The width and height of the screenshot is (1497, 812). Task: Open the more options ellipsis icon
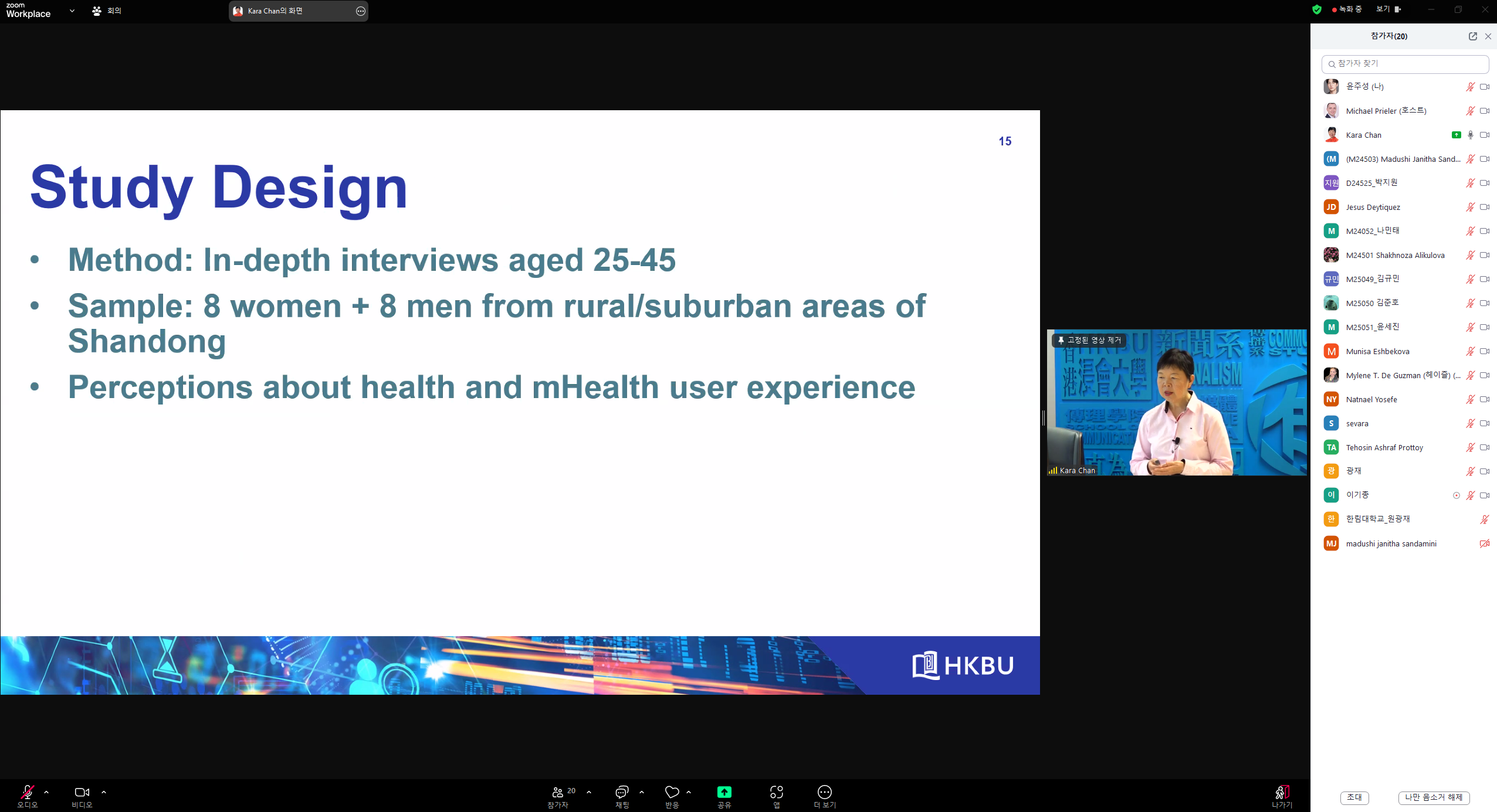click(824, 793)
